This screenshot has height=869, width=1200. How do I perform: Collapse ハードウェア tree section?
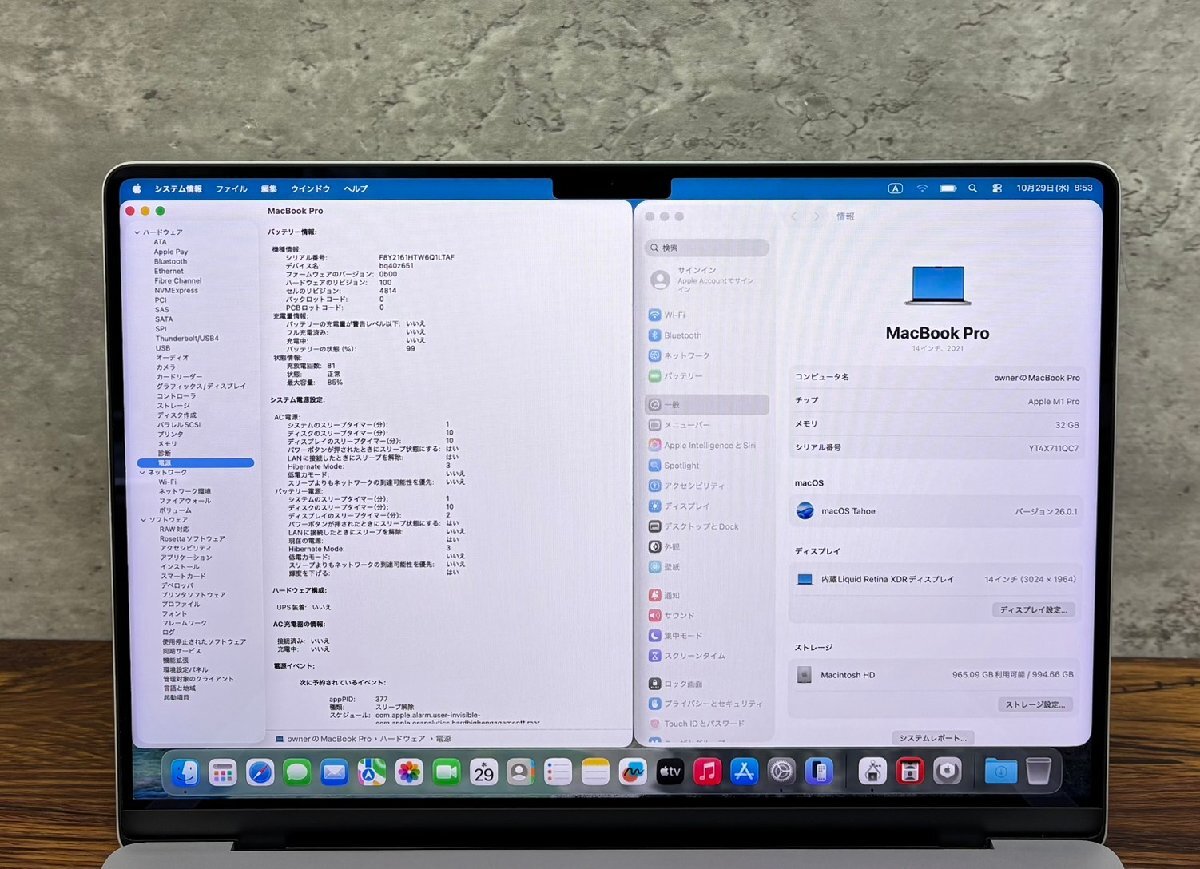[x=138, y=232]
